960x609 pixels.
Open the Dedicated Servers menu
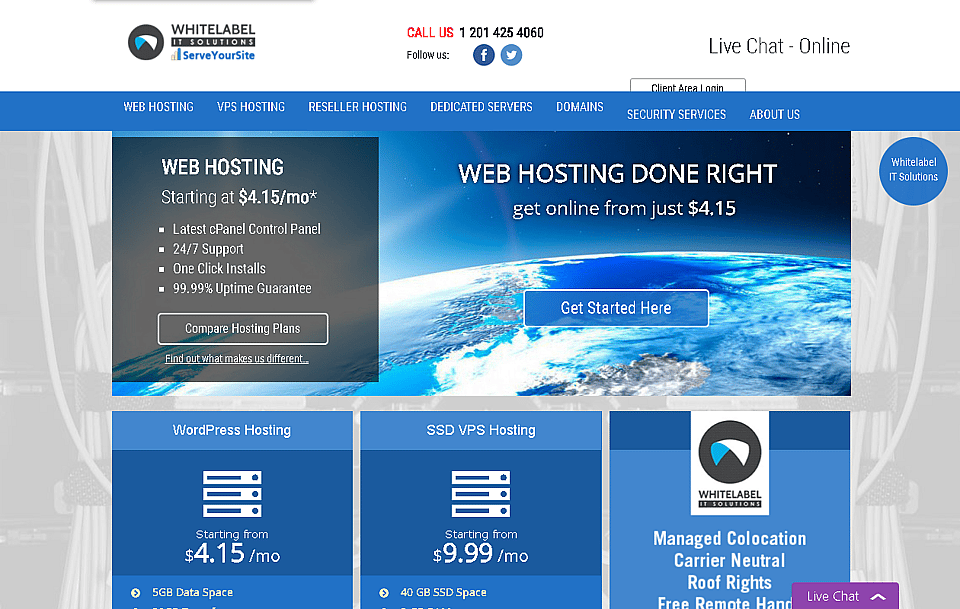(481, 107)
